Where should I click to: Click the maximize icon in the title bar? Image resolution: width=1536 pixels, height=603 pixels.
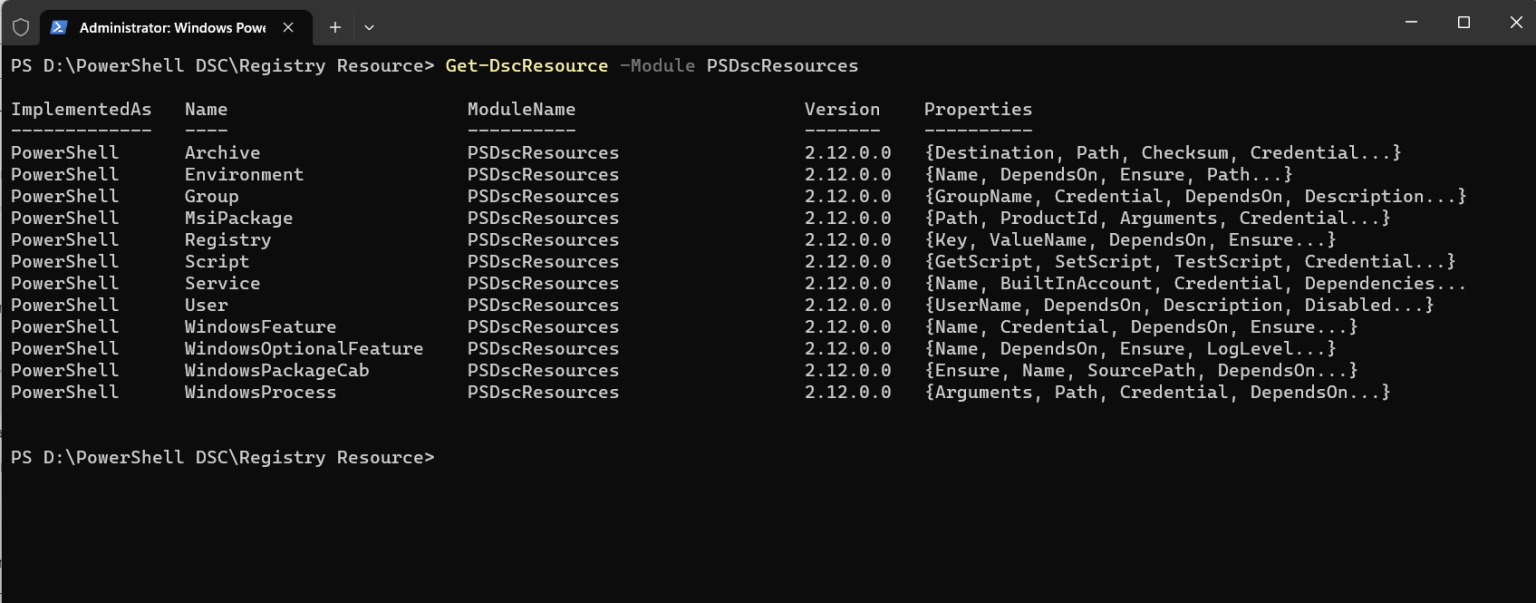tap(1463, 22)
